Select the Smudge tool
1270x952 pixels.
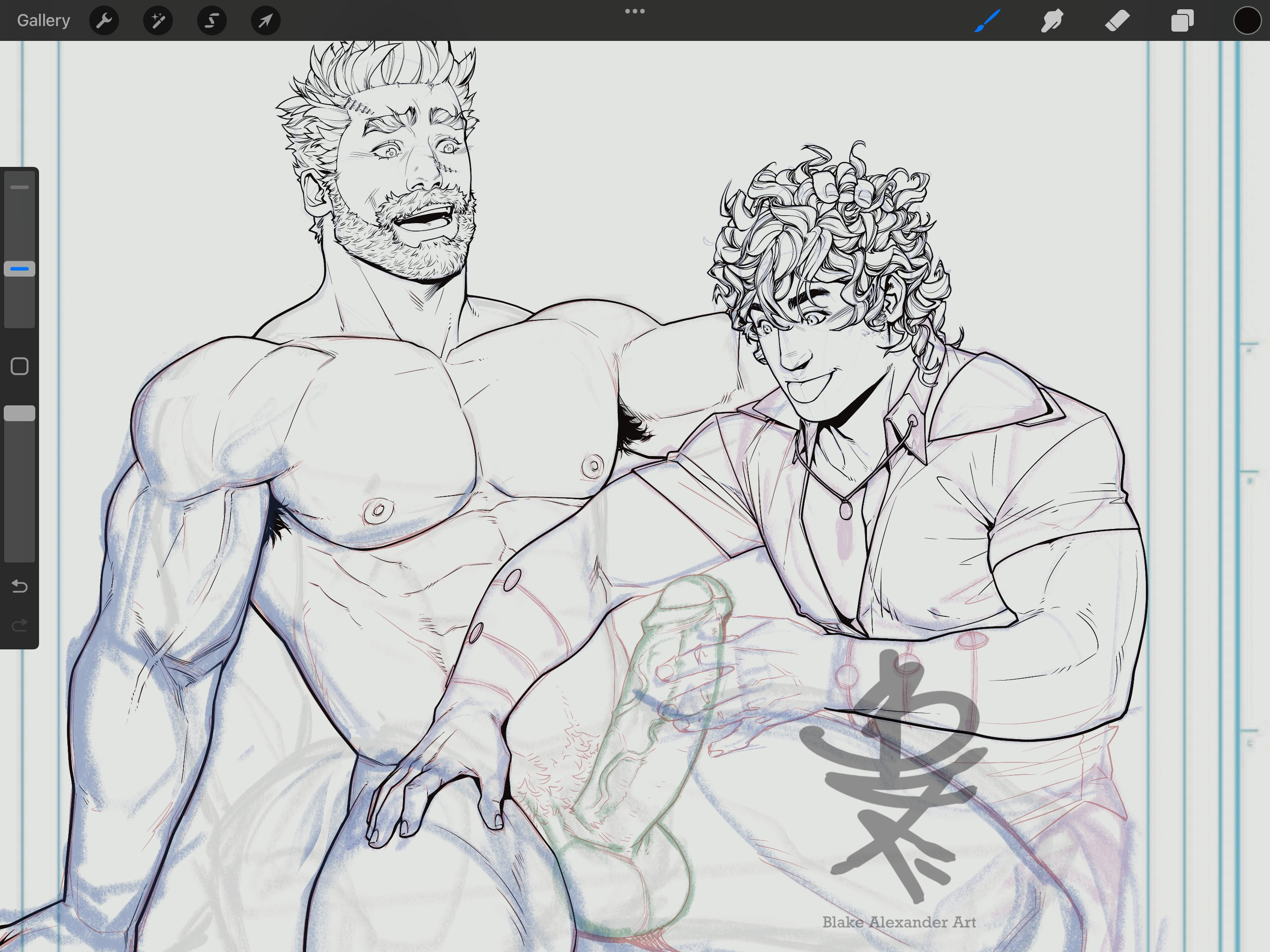tap(1052, 20)
